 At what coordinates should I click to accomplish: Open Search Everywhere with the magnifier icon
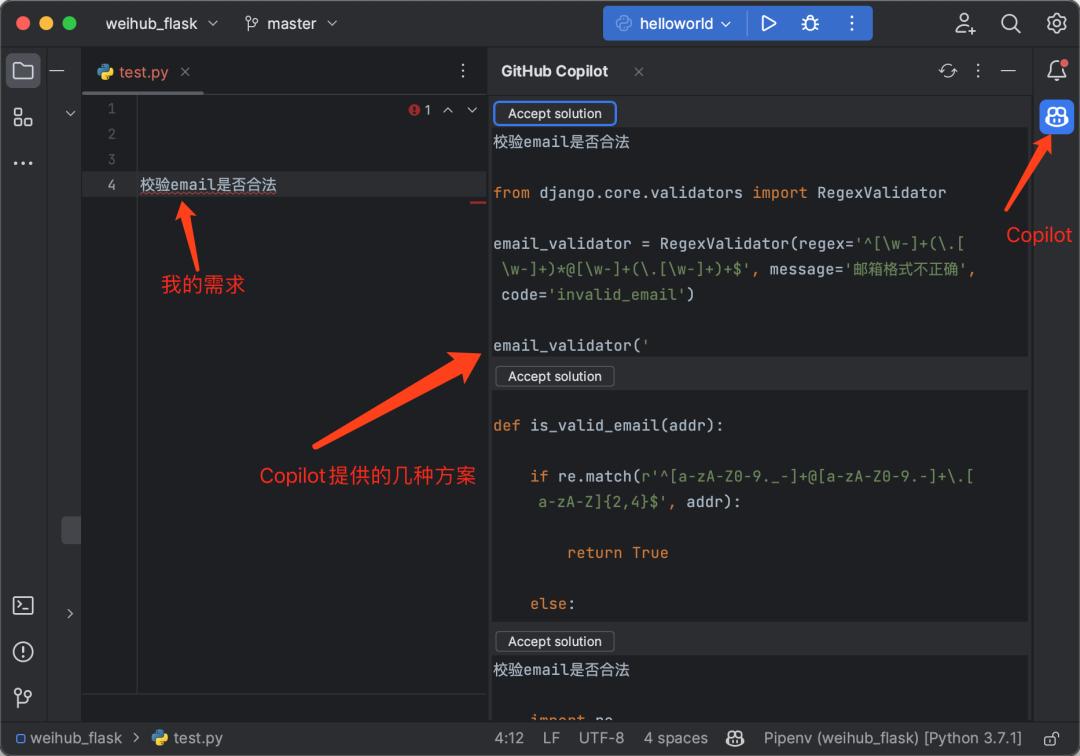pyautogui.click(x=1011, y=22)
